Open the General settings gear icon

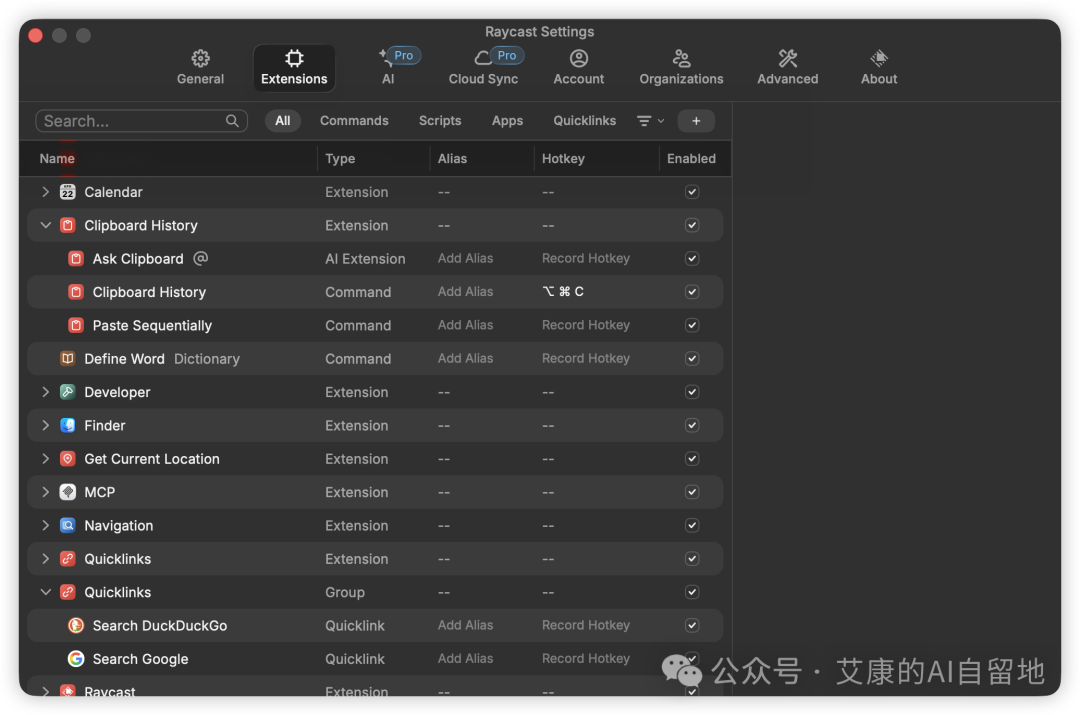click(200, 58)
